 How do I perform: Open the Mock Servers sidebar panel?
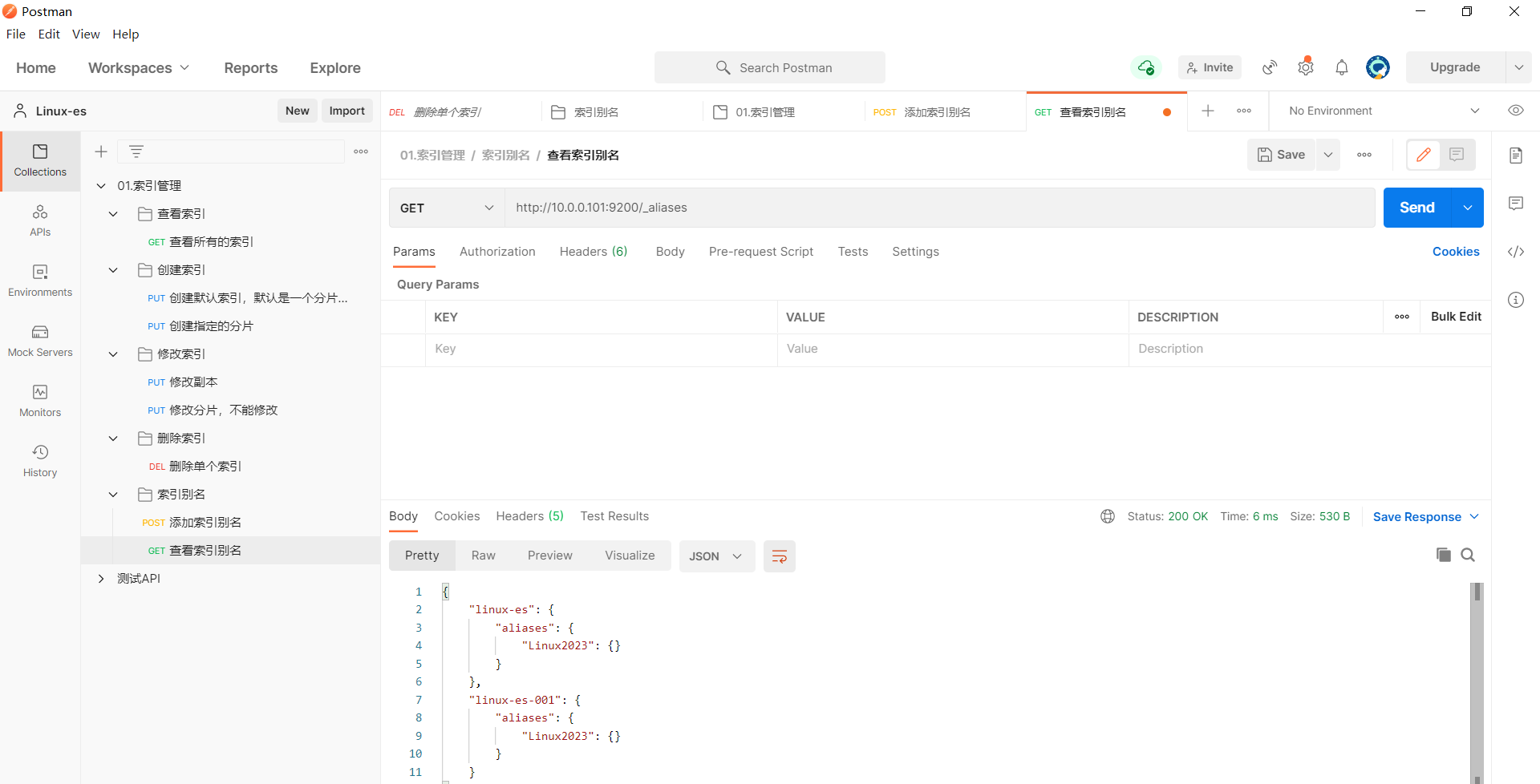40,341
